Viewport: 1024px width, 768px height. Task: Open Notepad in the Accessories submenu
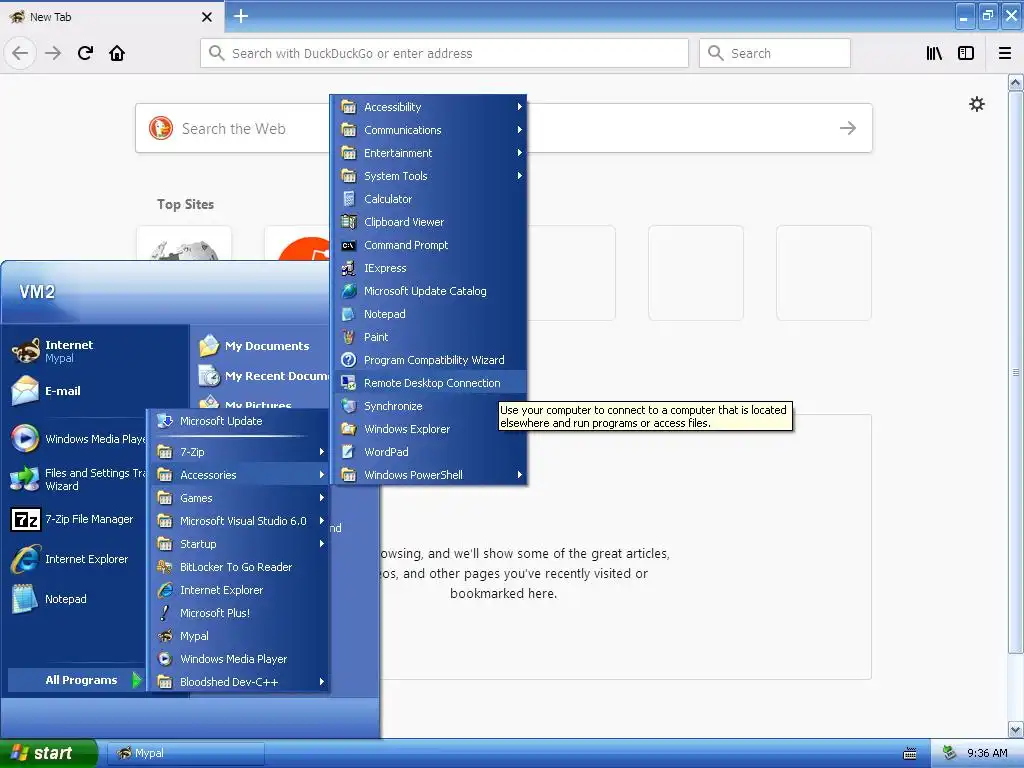coord(431,314)
